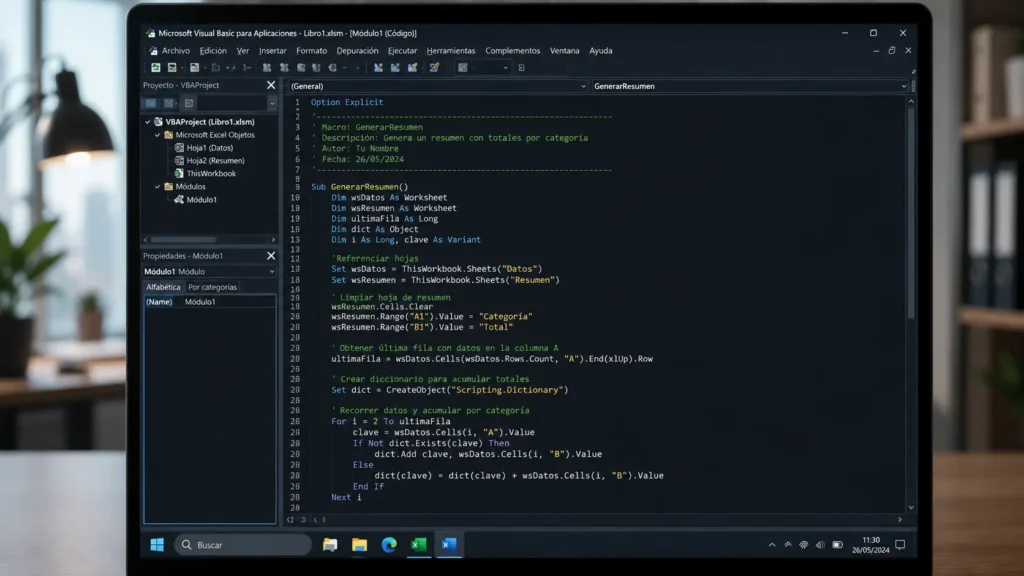Image resolution: width=1024 pixels, height=576 pixels.
Task: Click on the "Sub GenerarResumen()" line
Action: (359, 186)
